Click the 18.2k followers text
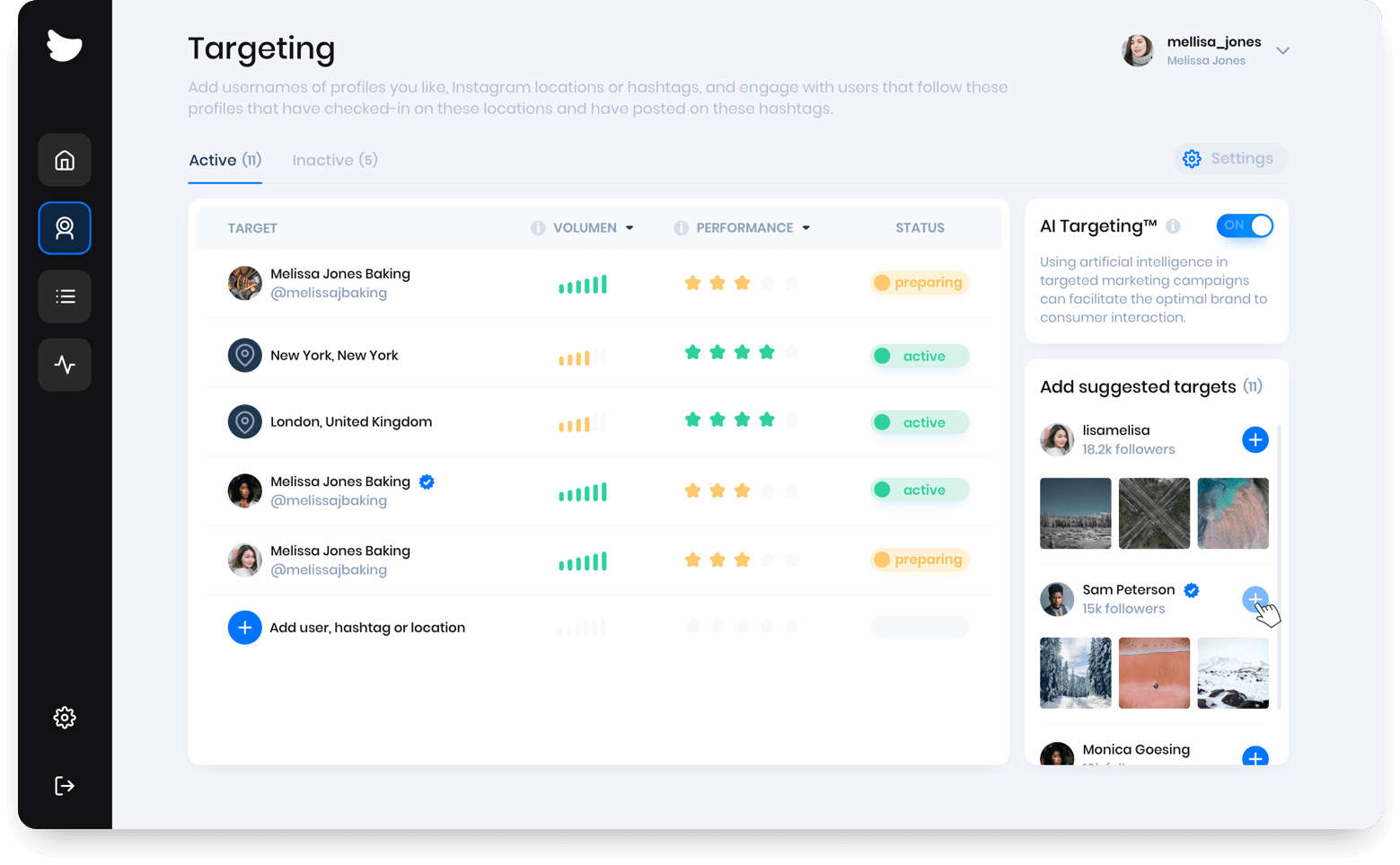 pyautogui.click(x=1129, y=449)
